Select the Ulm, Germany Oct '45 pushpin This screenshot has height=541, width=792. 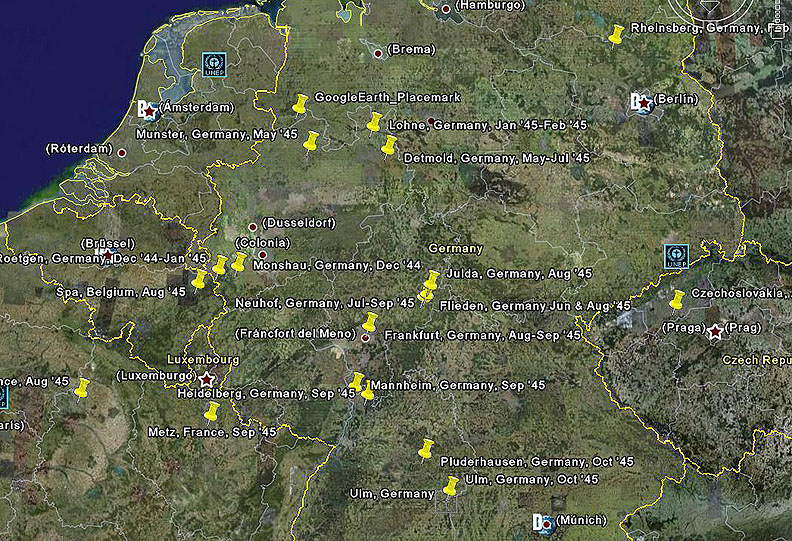point(451,486)
